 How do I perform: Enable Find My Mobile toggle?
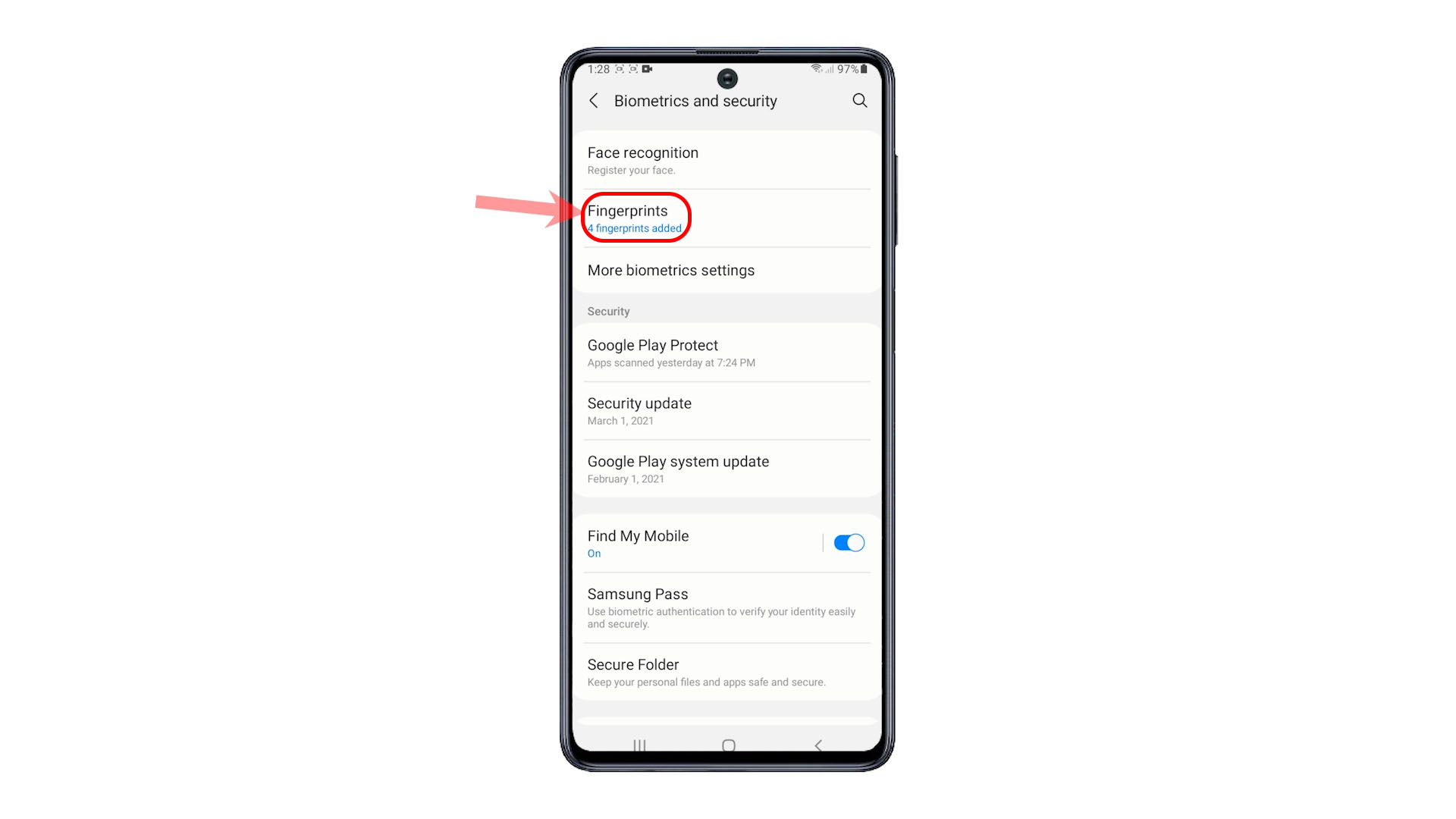click(849, 542)
